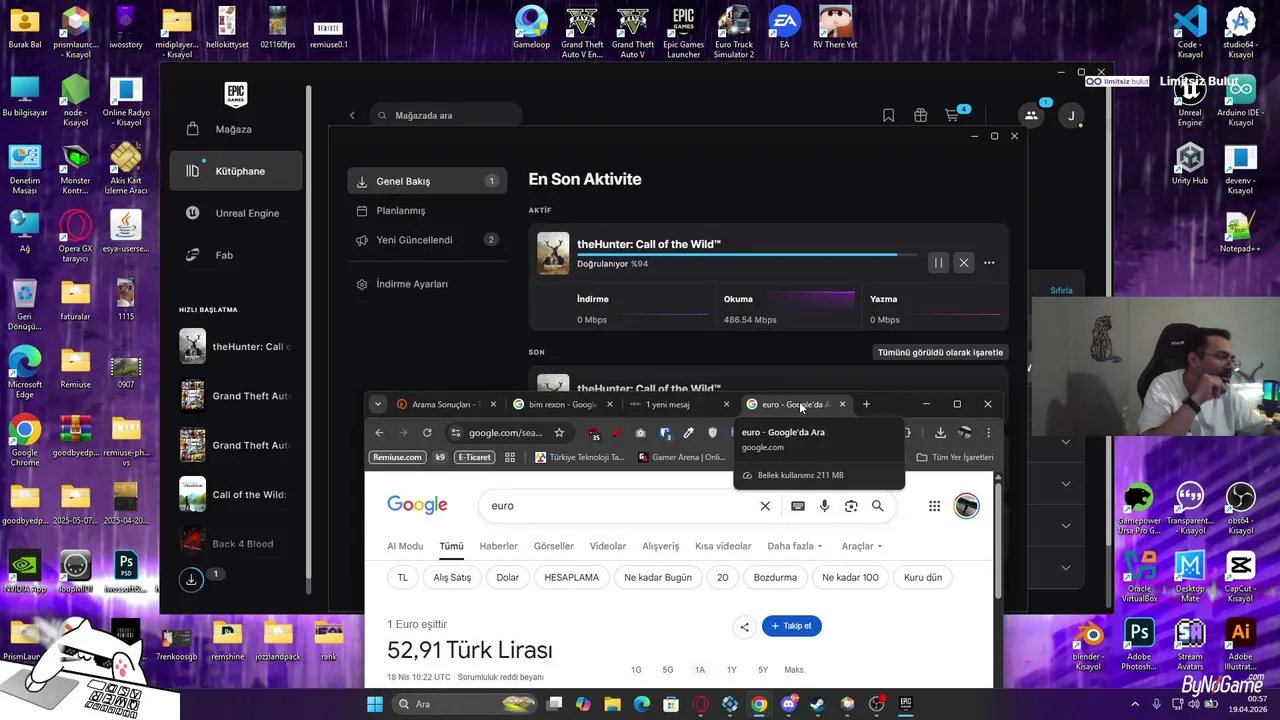The image size is (1280, 720).
Task: Open the Yeni Güncellendi tab
Action: pos(427,240)
